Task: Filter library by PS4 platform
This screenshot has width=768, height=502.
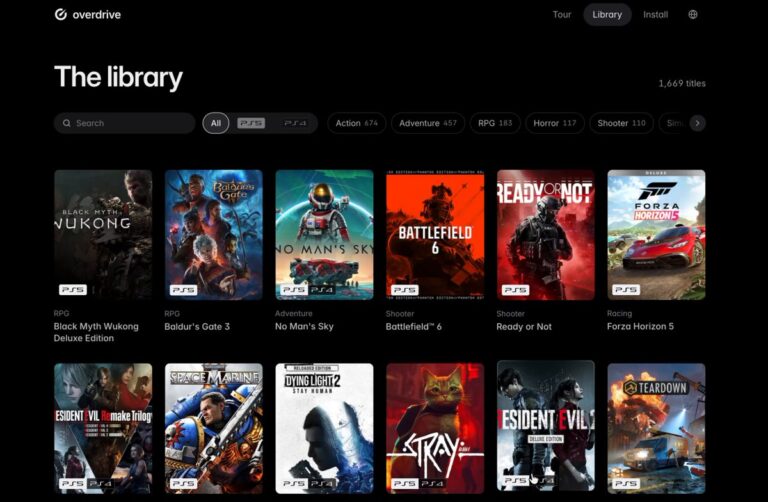Action: click(295, 123)
